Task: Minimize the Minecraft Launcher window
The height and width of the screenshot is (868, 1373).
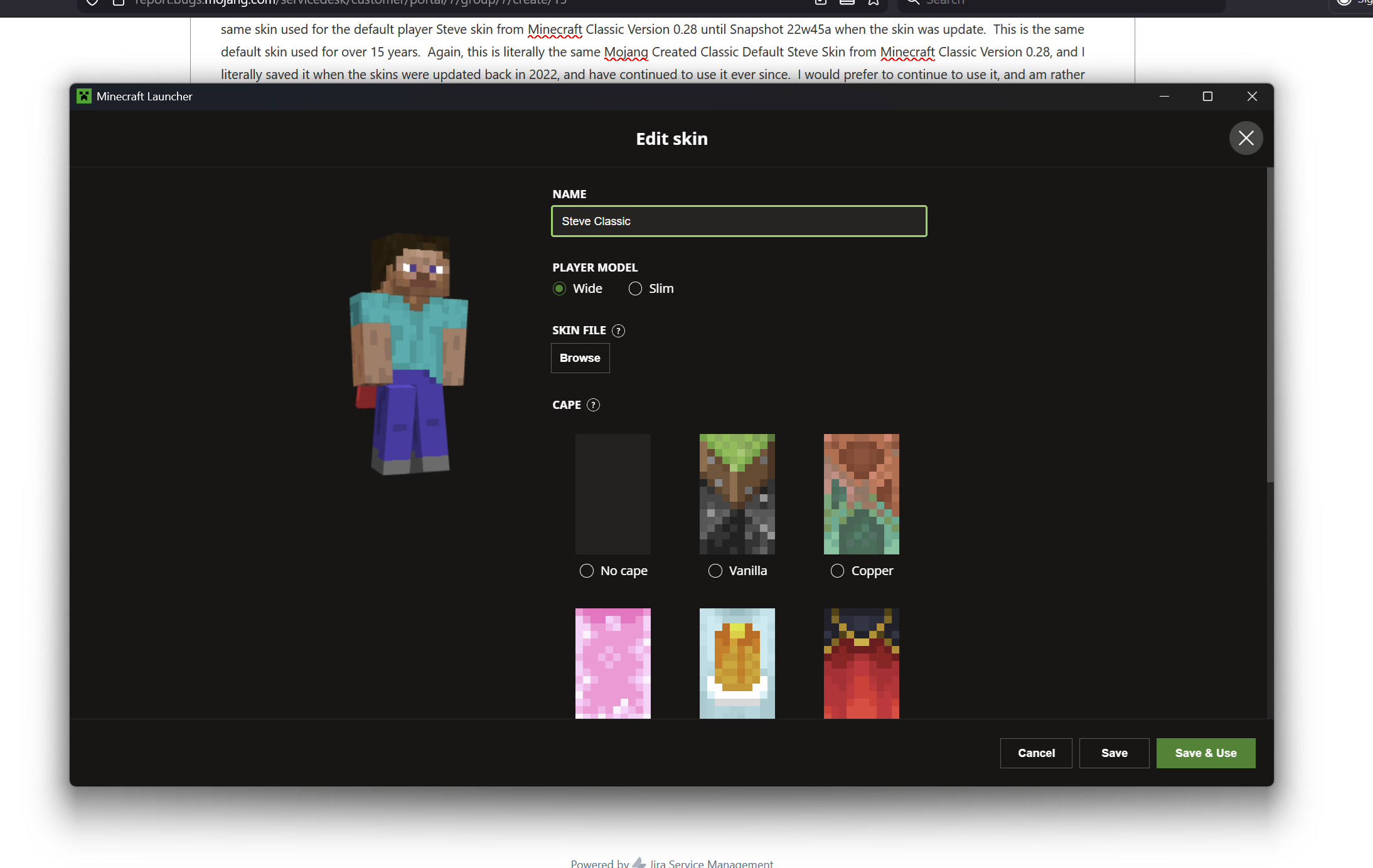Action: tap(1164, 96)
